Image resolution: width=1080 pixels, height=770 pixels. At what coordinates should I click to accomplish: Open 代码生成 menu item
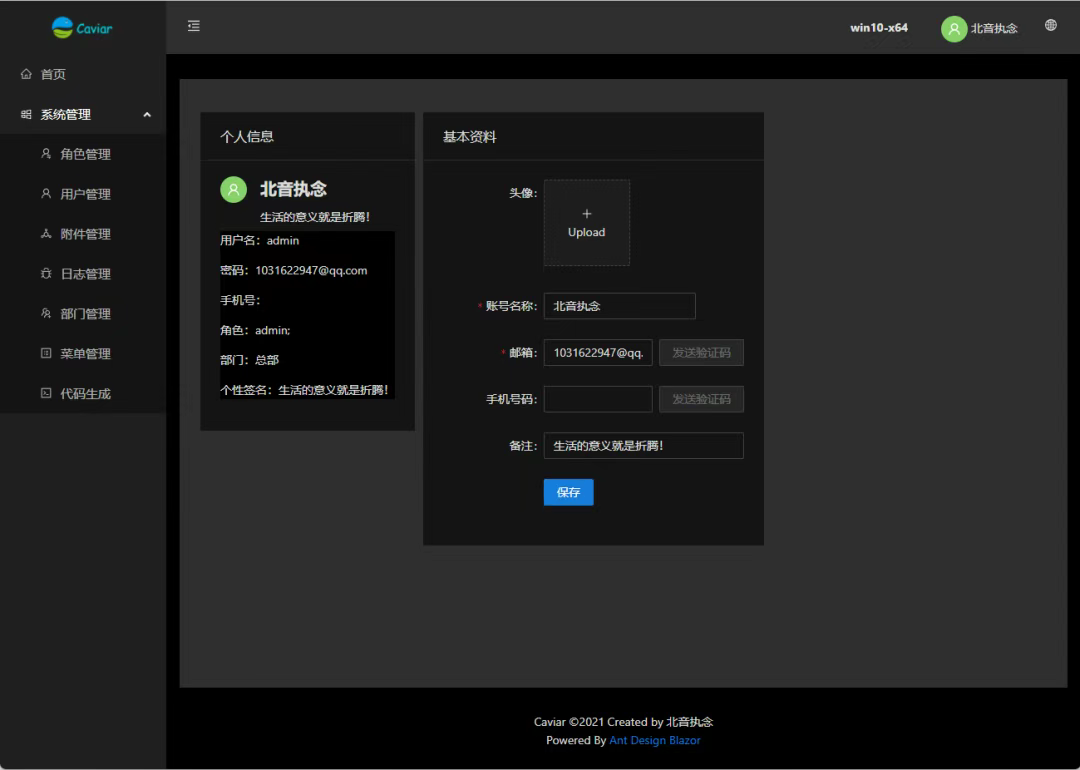(x=83, y=394)
